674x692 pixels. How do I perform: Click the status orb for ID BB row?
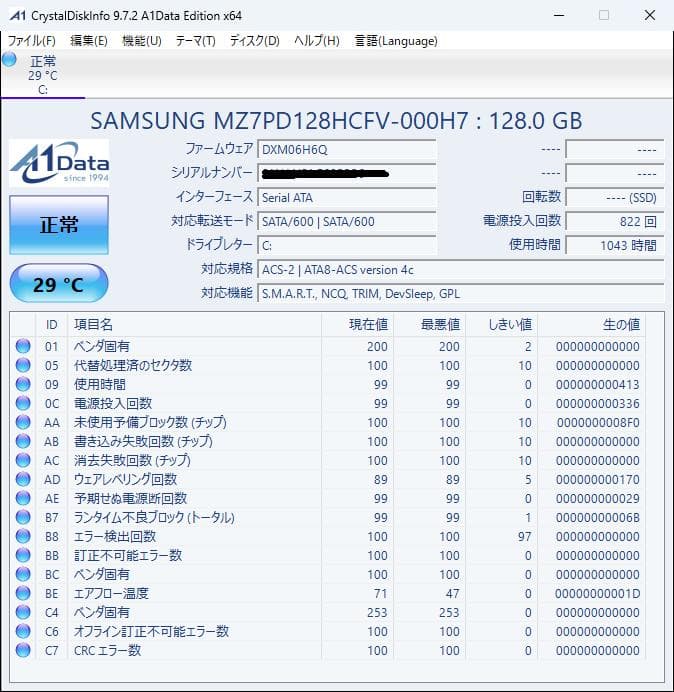click(23, 555)
